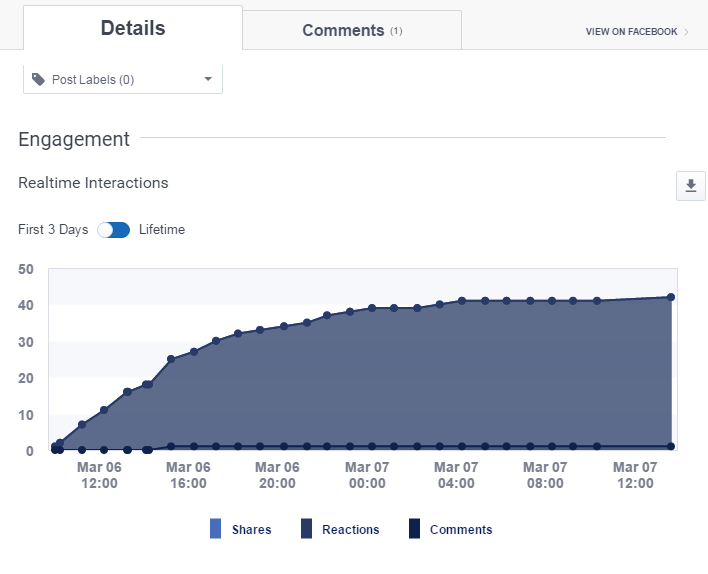Click the Comments text in the chart legend

(461, 530)
